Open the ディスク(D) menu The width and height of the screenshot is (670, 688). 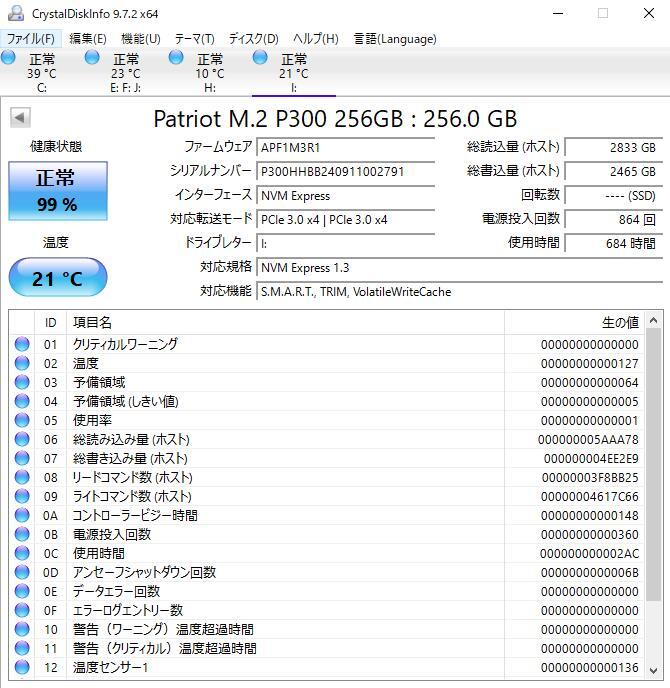coord(254,39)
